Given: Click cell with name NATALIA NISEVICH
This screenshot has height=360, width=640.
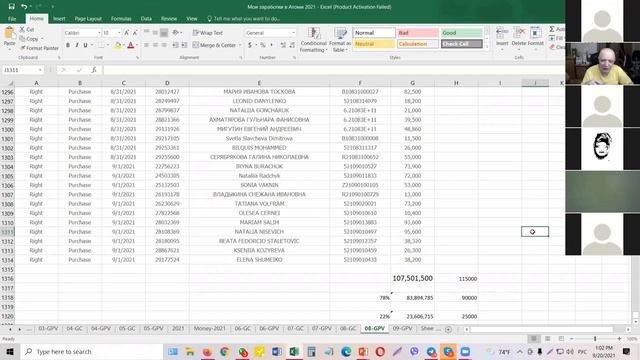Looking at the screenshot, I should [259, 232].
